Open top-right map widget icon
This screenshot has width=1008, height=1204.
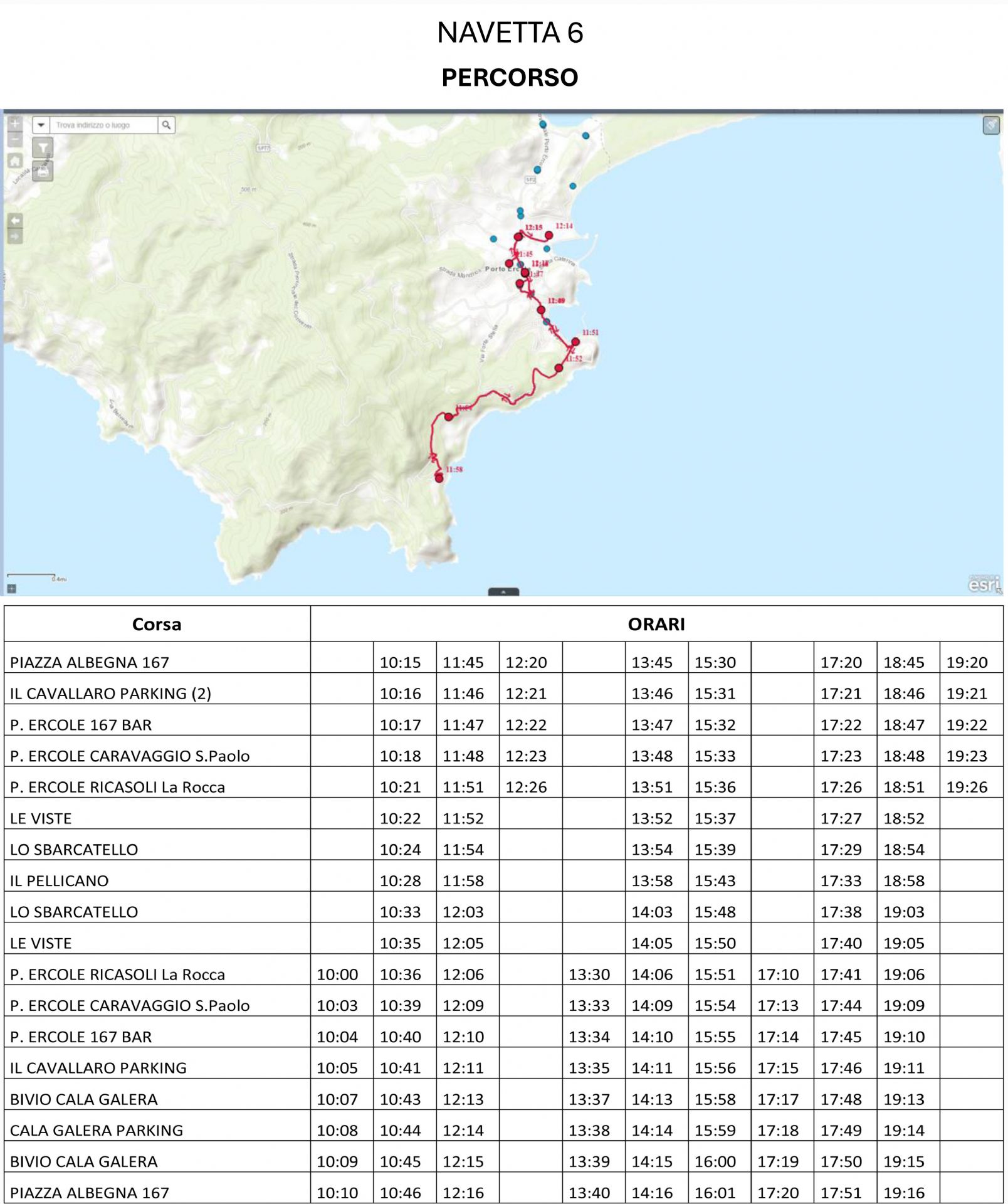pos(990,125)
